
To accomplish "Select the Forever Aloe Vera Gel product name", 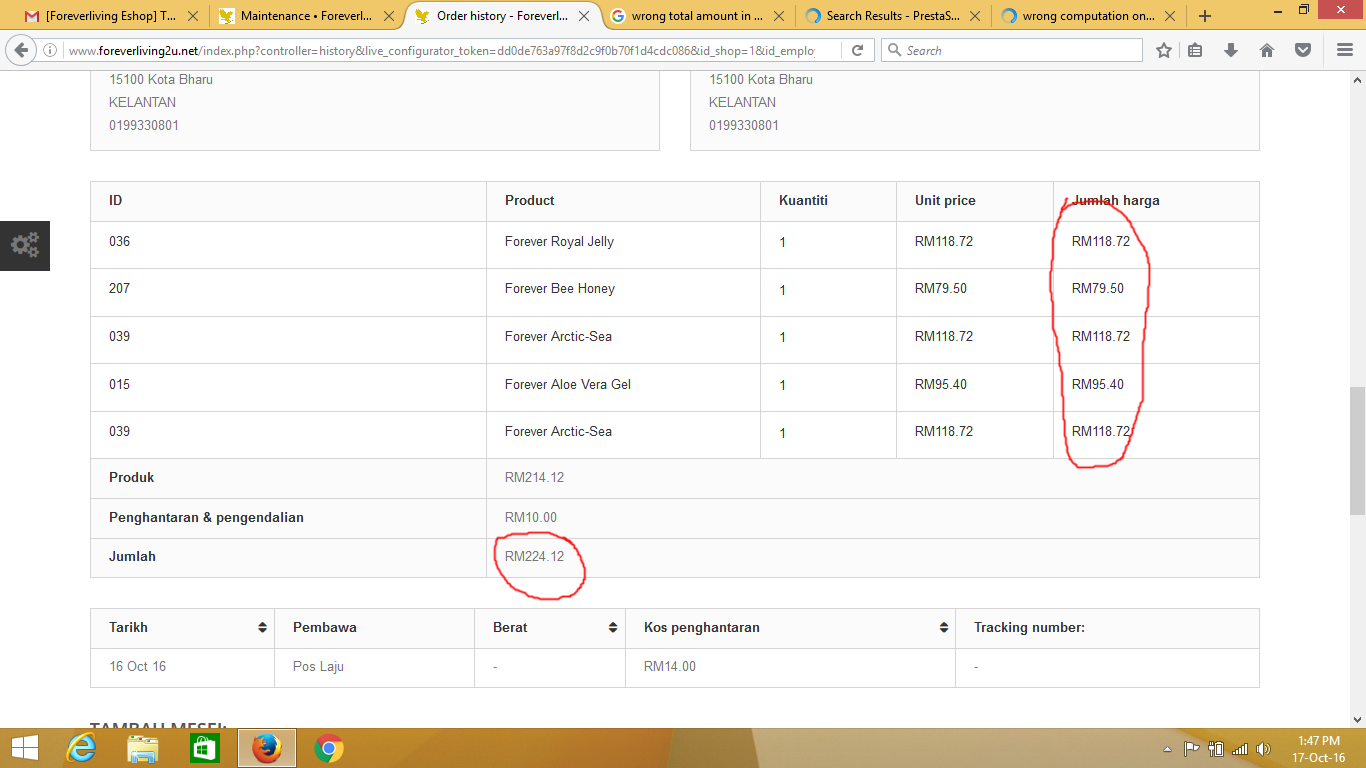I will (568, 385).
